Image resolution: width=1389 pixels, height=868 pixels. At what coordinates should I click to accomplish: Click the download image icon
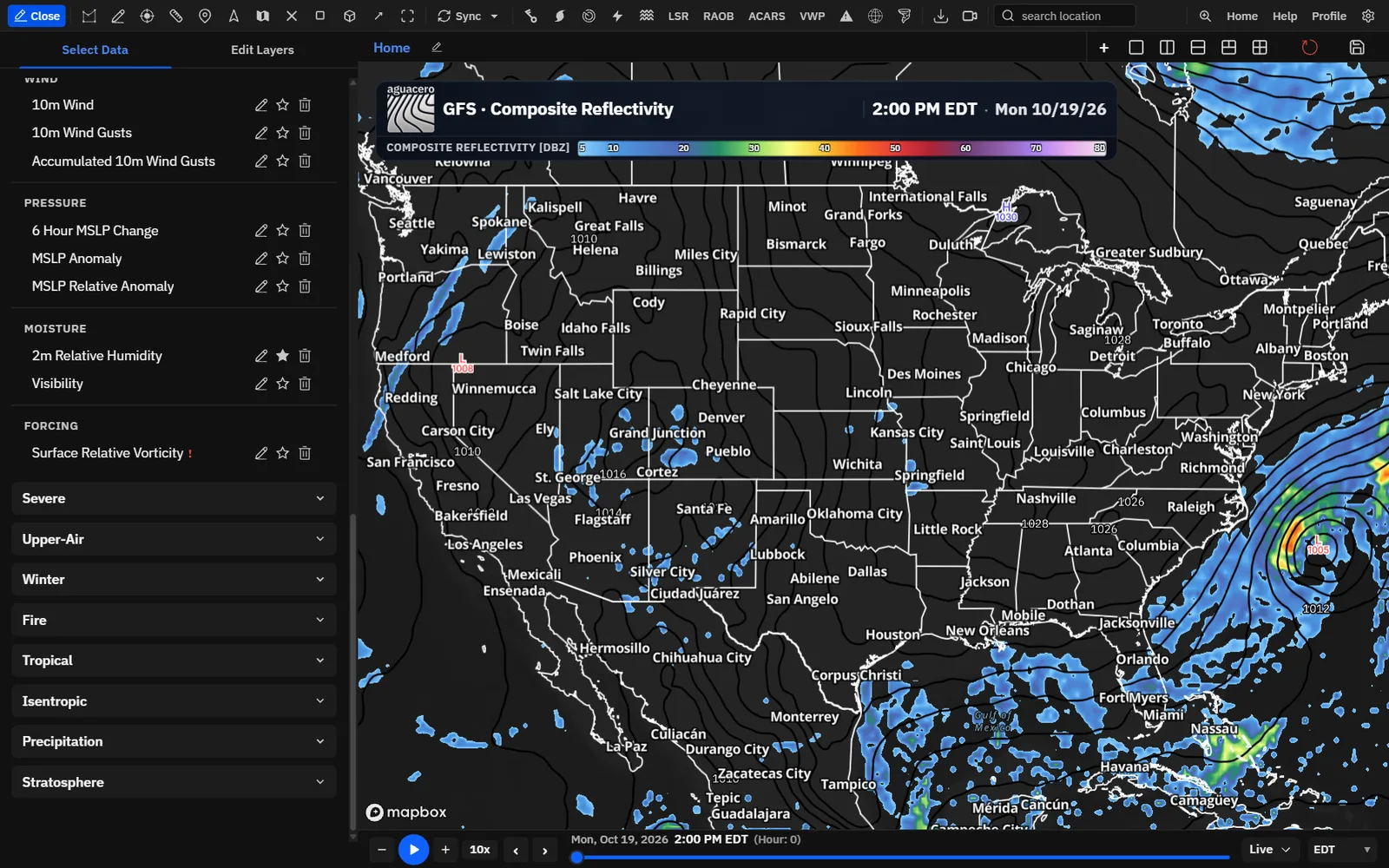(x=940, y=16)
